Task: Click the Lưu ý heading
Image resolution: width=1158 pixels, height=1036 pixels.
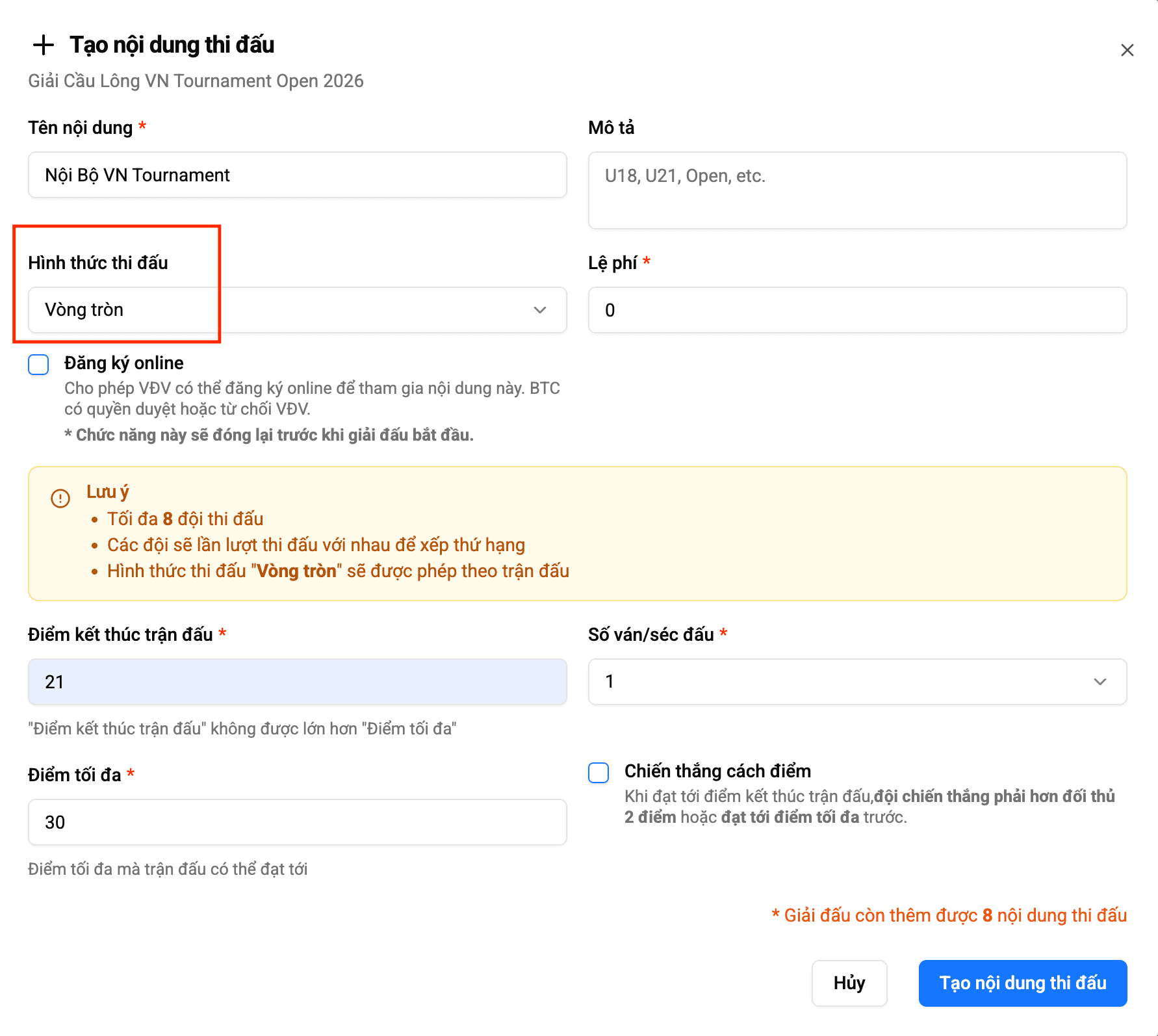Action: [108, 492]
